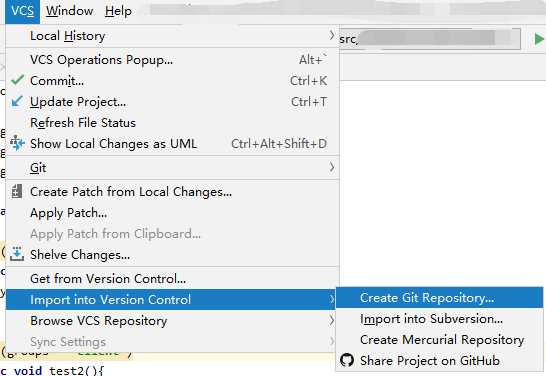Screen dimensions: 546x376
Task: Open the Help menu
Action: coord(118,11)
